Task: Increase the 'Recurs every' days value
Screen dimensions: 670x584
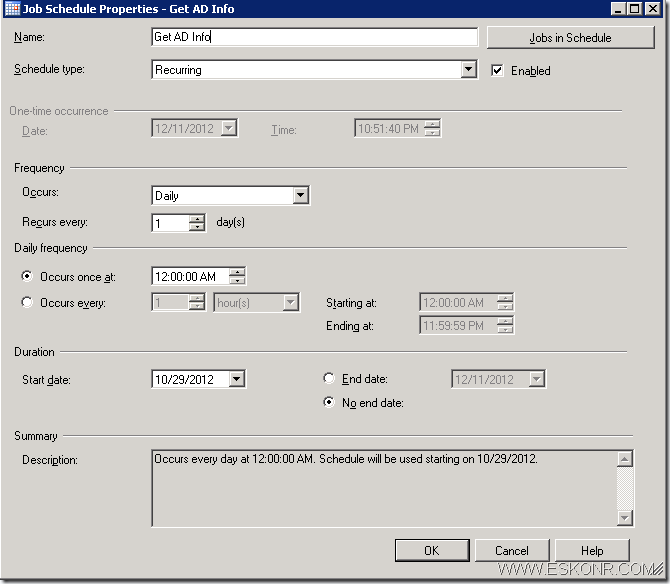Action: coord(197,219)
